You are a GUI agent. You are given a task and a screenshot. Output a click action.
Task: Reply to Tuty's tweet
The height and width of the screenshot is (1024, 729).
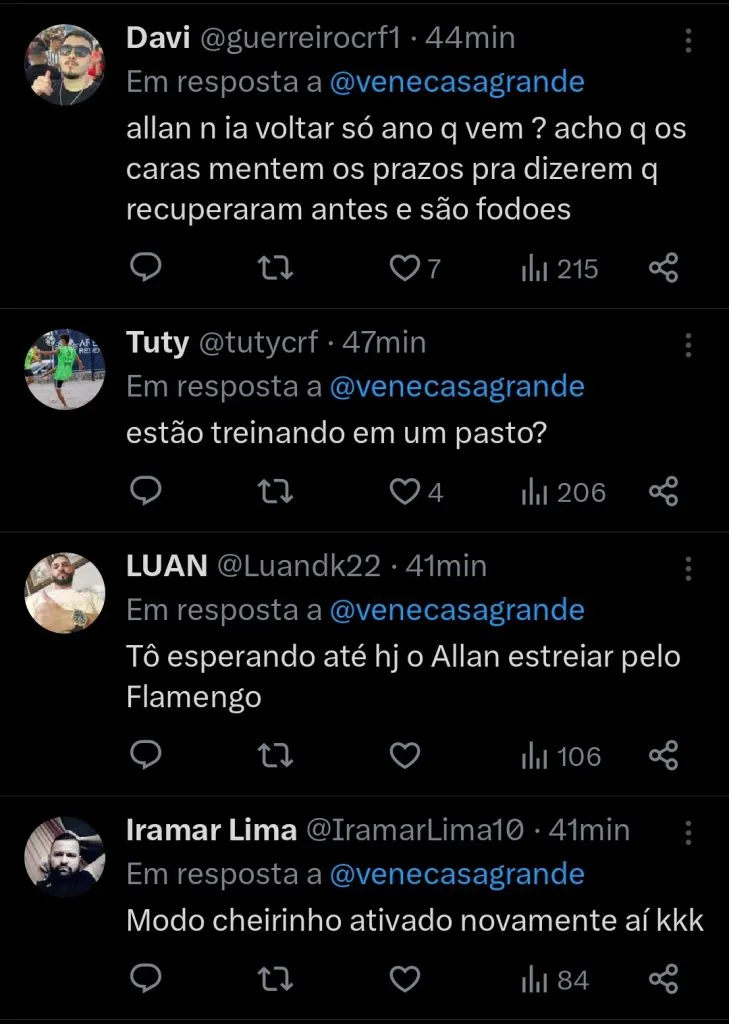(146, 491)
